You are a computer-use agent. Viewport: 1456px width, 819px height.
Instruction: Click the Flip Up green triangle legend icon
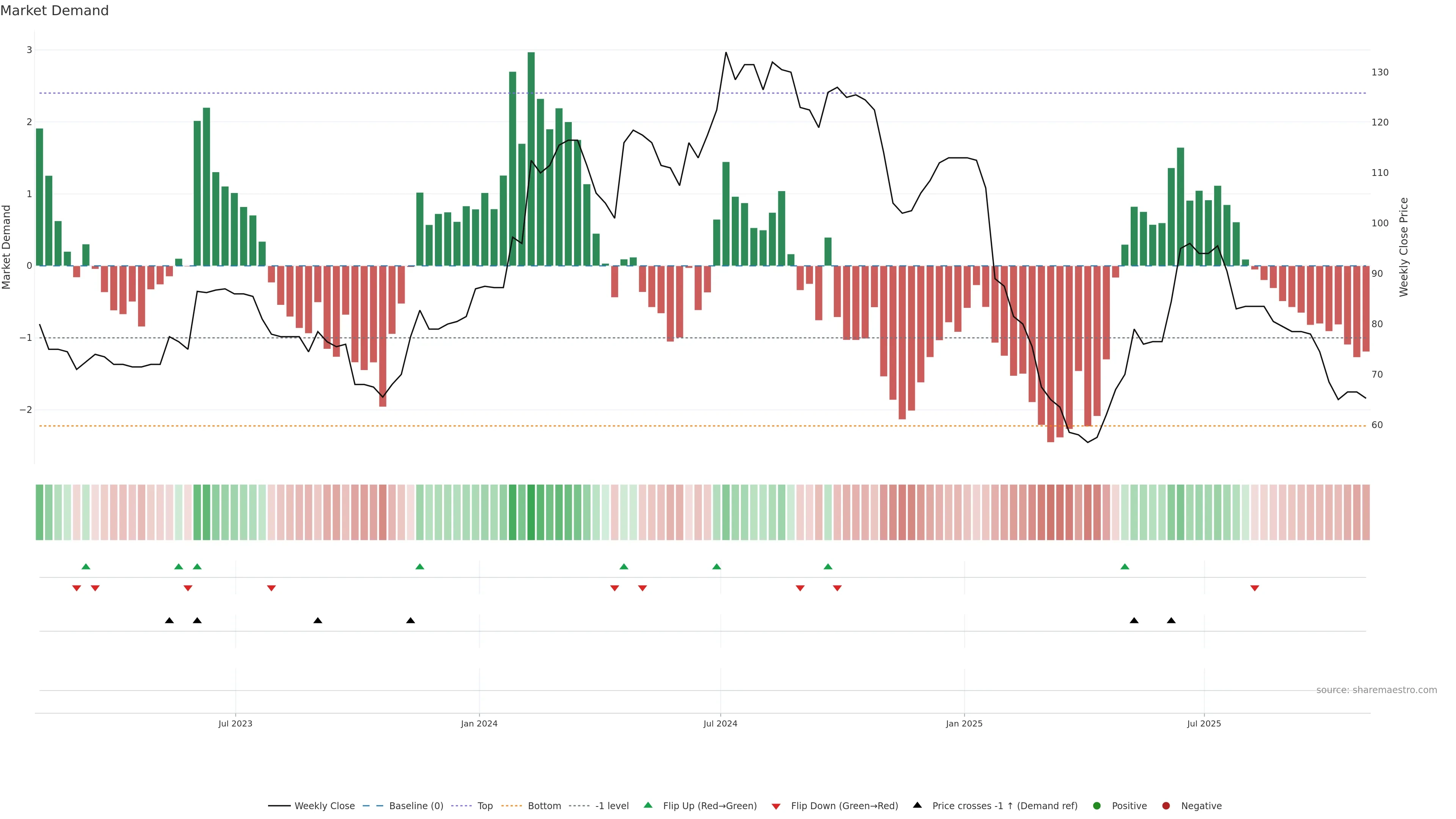coord(648,805)
